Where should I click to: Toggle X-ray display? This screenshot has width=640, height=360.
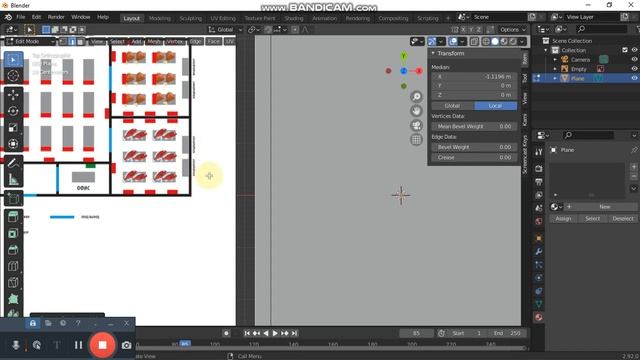click(474, 42)
